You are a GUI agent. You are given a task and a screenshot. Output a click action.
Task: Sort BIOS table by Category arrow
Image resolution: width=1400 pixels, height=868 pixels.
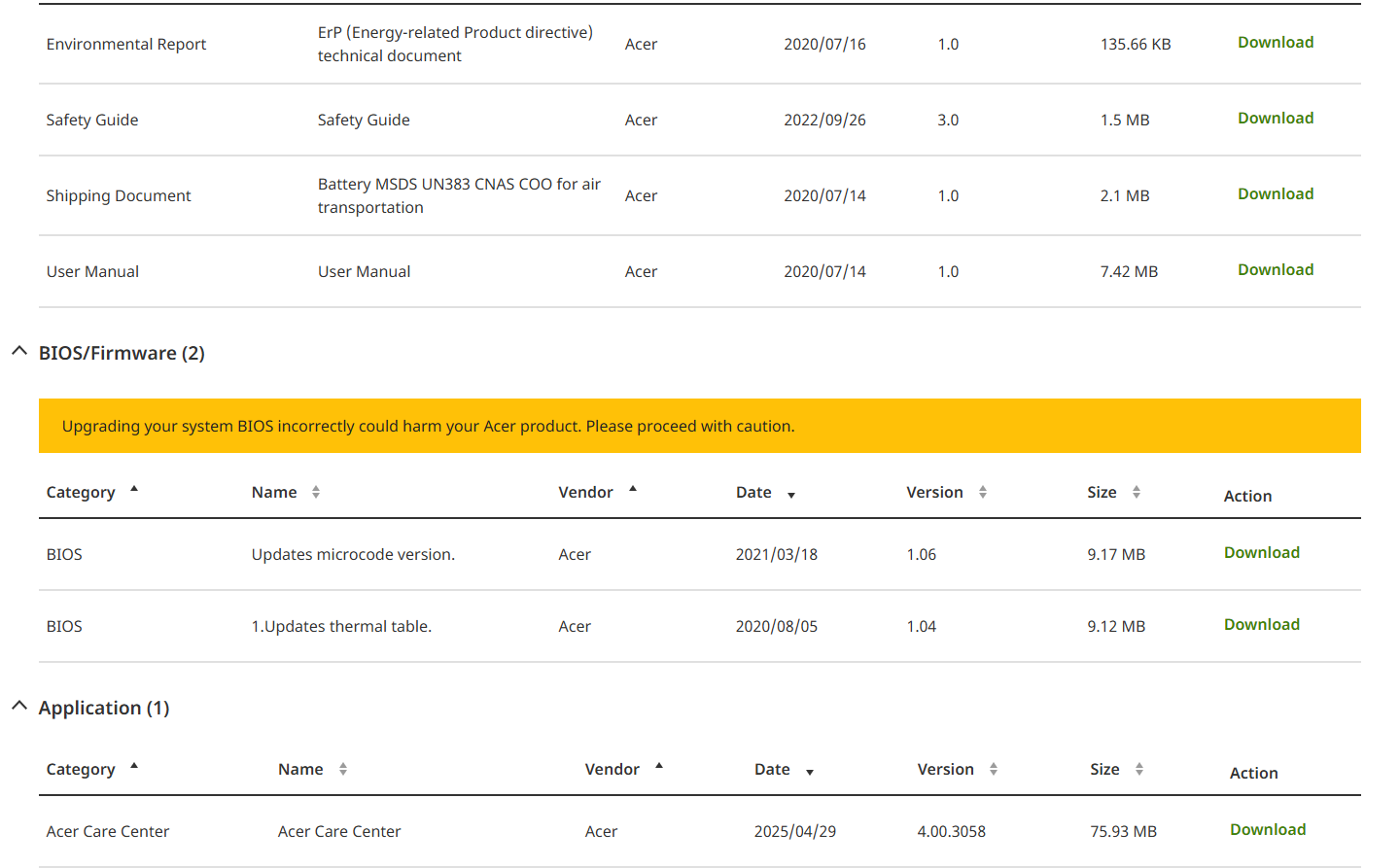coord(134,489)
